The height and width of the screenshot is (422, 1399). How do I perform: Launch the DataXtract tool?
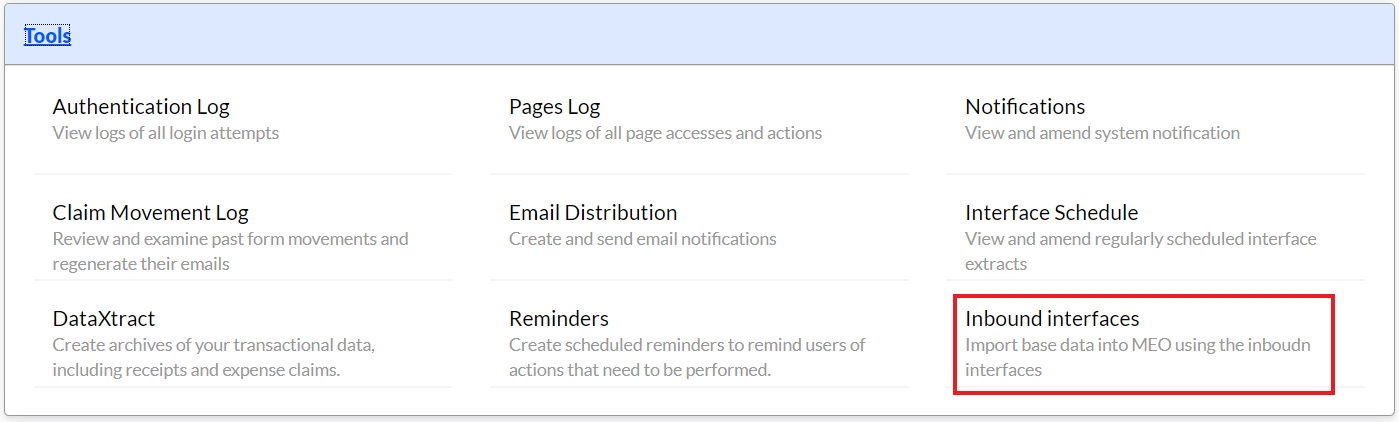[x=104, y=318]
